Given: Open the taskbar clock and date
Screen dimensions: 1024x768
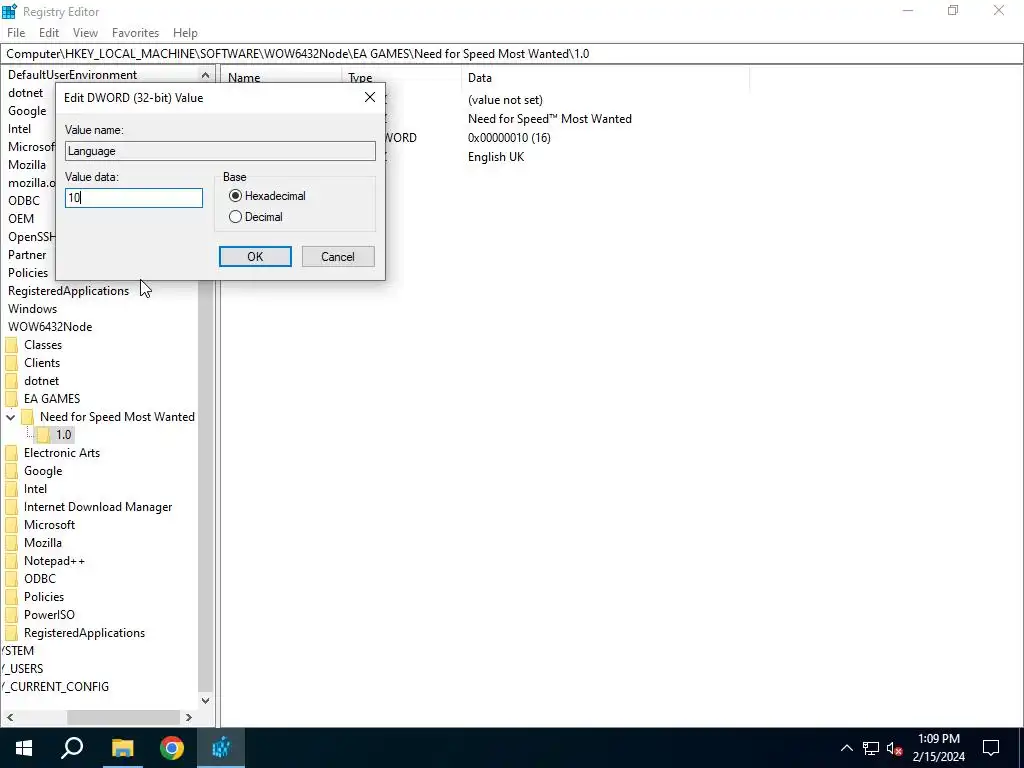Looking at the screenshot, I should [938, 748].
